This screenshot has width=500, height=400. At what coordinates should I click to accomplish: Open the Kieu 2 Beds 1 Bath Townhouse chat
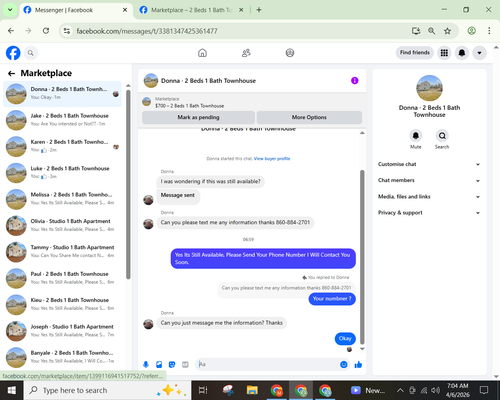(x=62, y=305)
